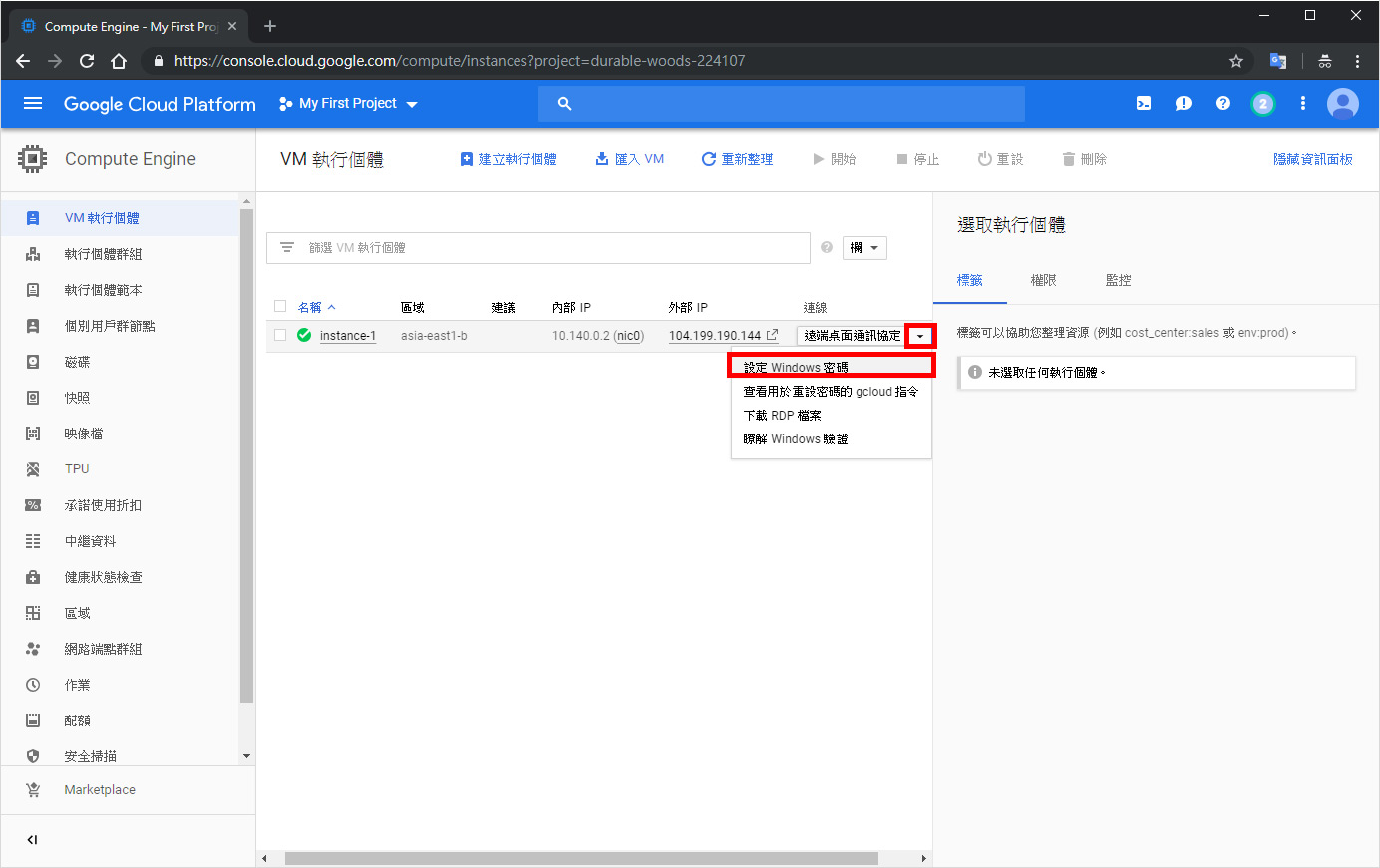
Task: Click the 映像檔 sidebar icon
Action: point(33,434)
